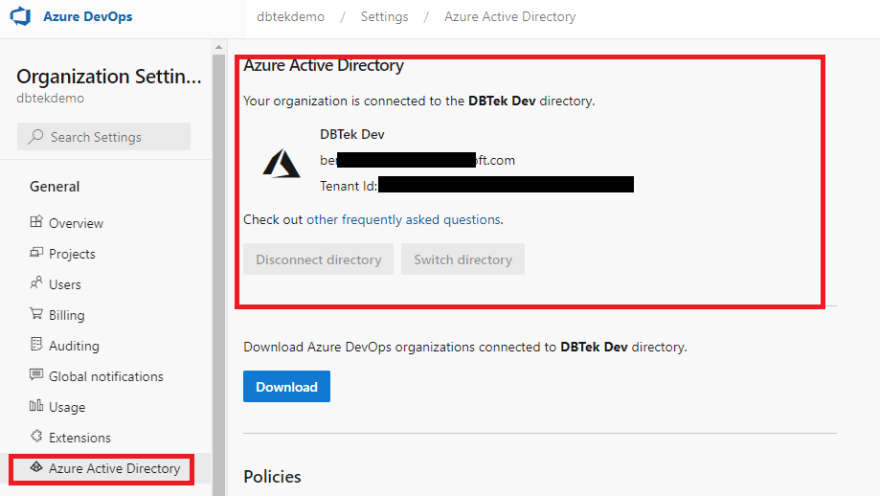Click the Switch directory button
The height and width of the screenshot is (496, 880).
463,259
